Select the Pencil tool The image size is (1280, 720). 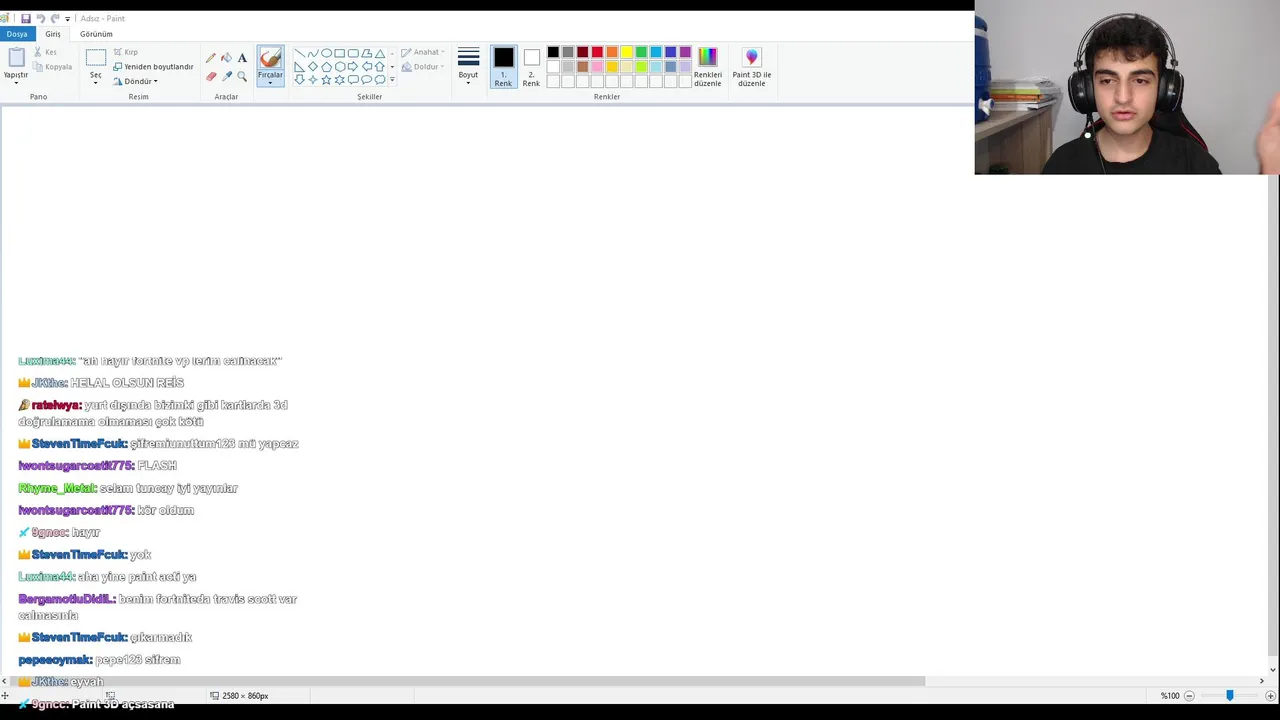coord(211,58)
